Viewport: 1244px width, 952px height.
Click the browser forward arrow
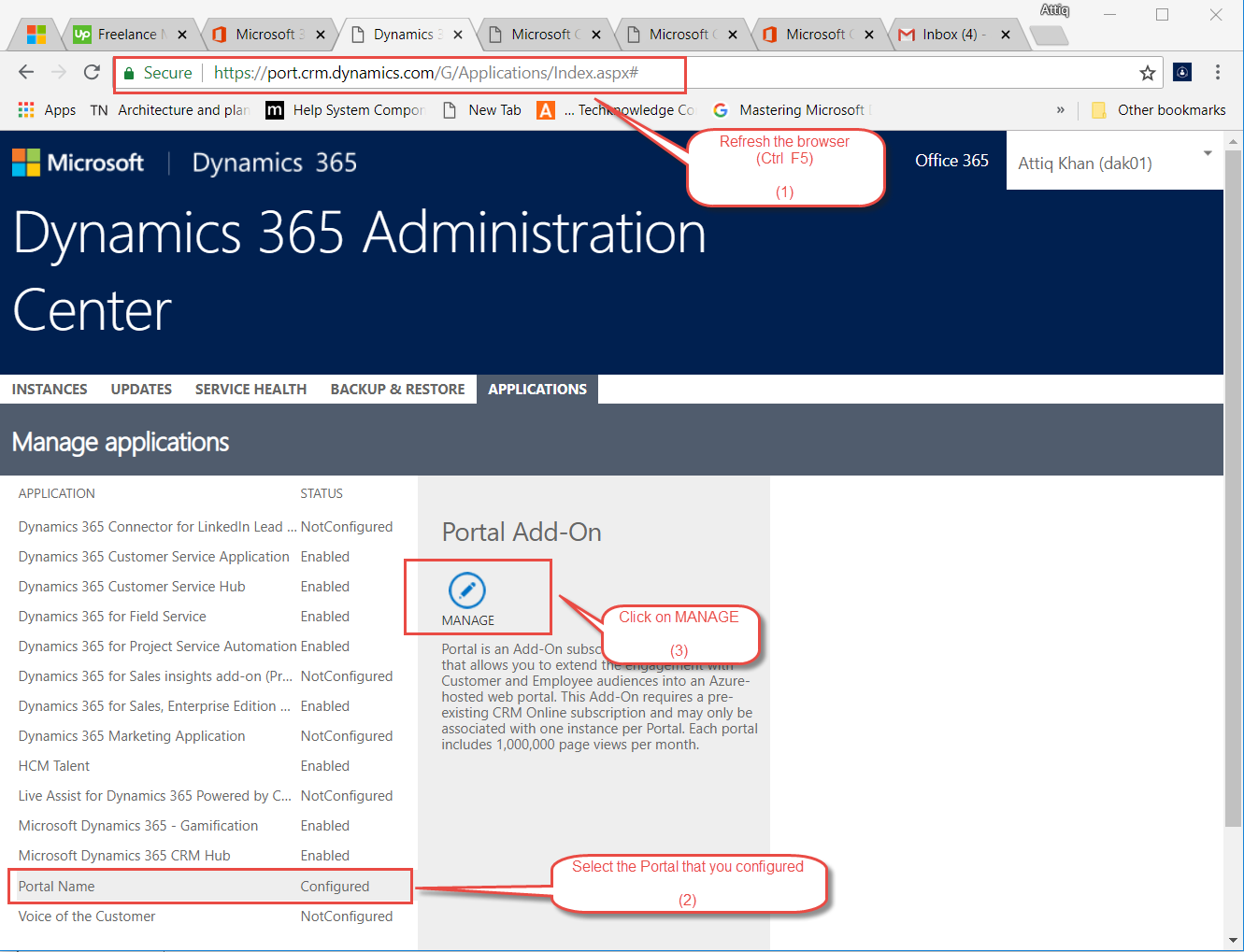(x=59, y=73)
